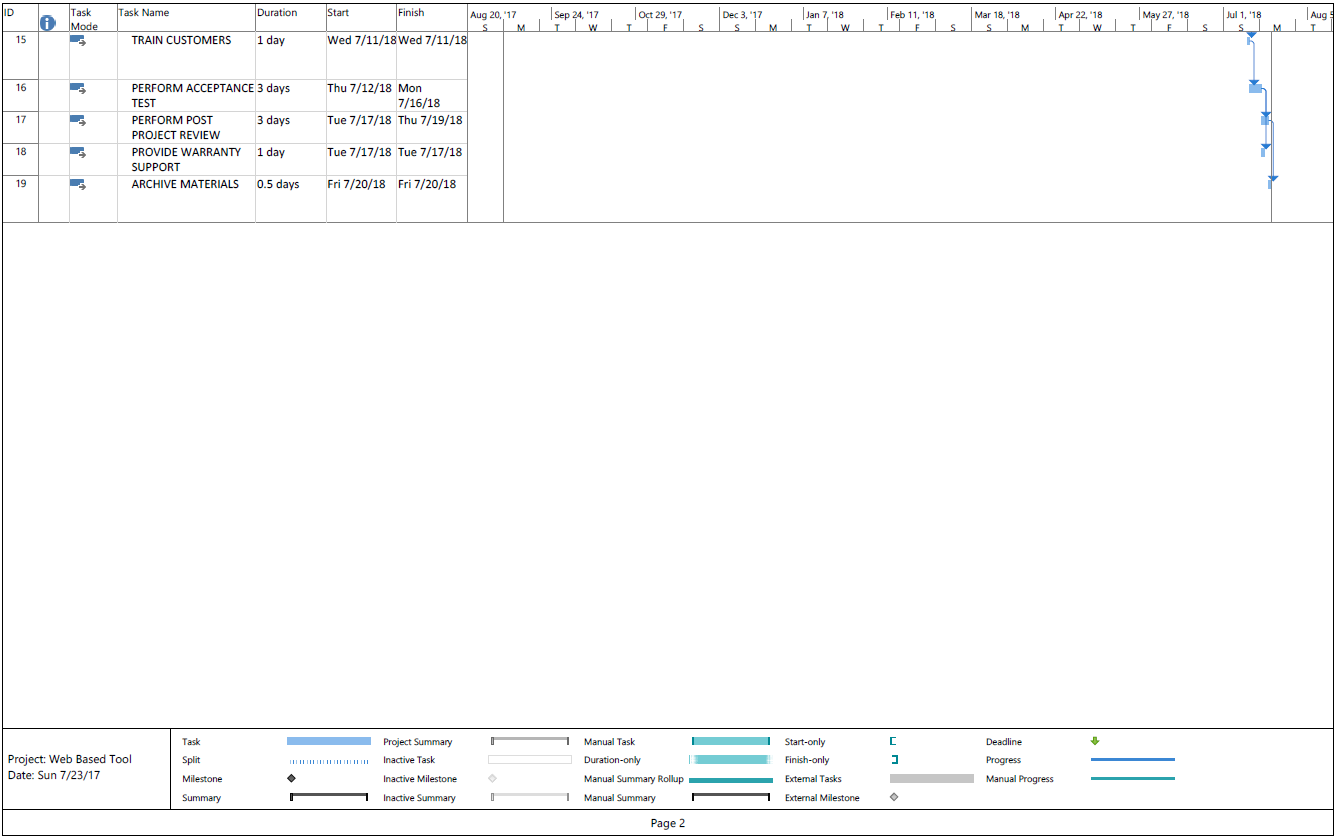Click the dotted Split line symbol in the legend
The height and width of the screenshot is (839, 1336).
pyautogui.click(x=329, y=760)
